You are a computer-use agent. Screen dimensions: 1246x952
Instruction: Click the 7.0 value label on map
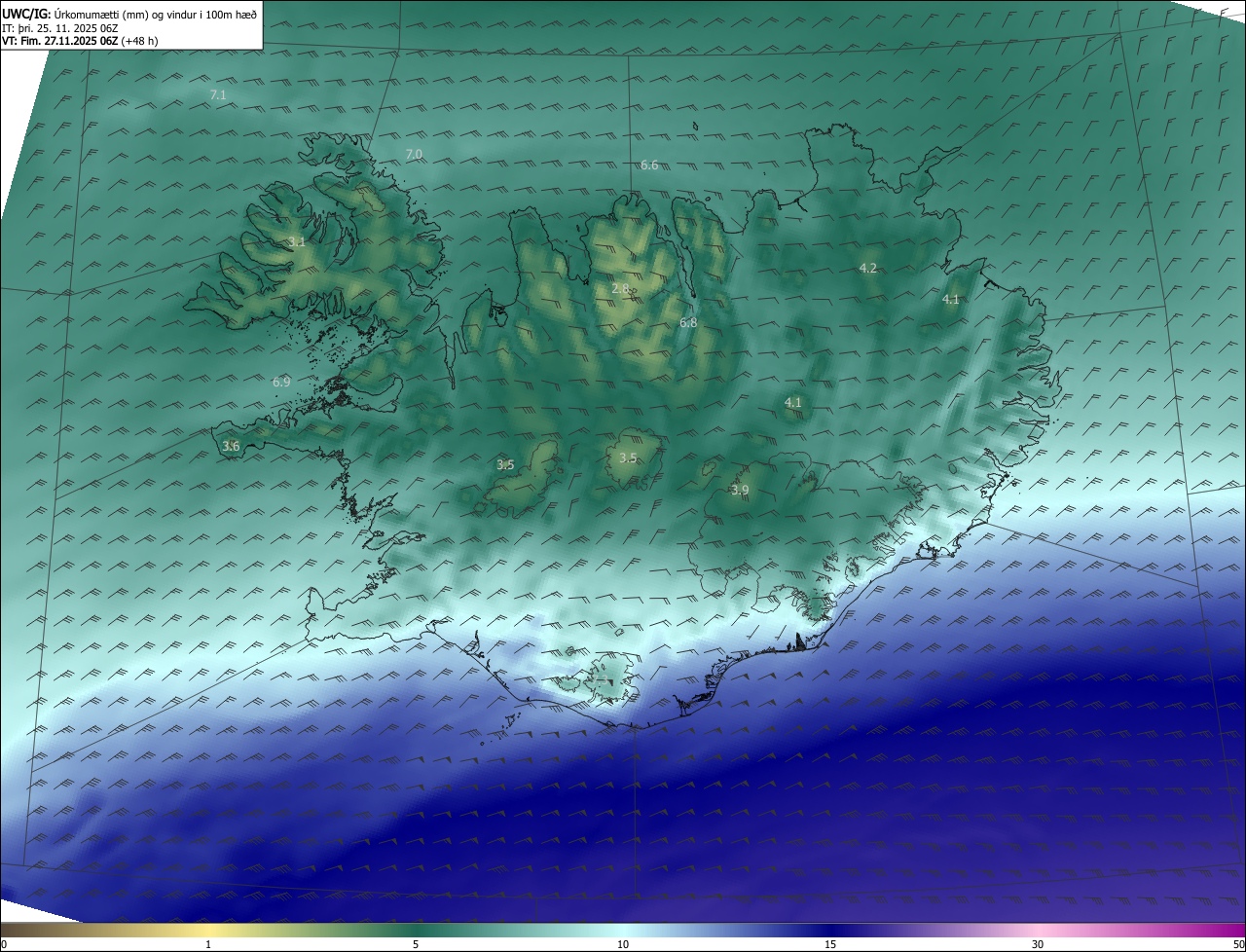(x=414, y=155)
